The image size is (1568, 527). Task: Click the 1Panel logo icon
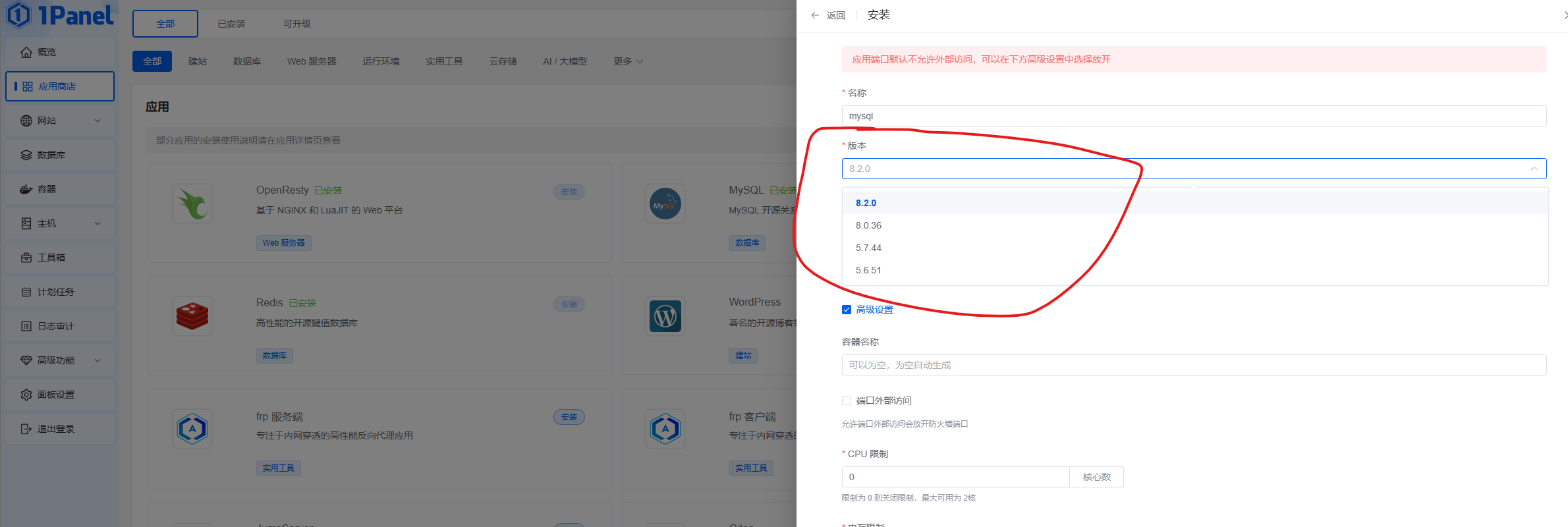coord(18,14)
